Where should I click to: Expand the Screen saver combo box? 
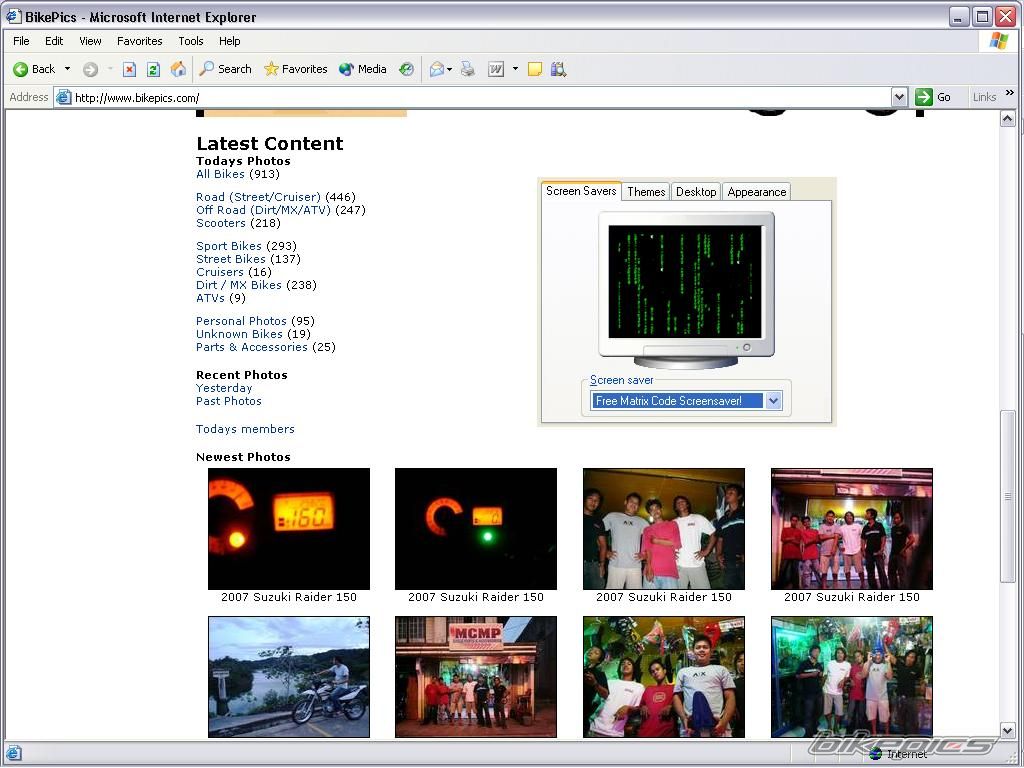(x=773, y=401)
